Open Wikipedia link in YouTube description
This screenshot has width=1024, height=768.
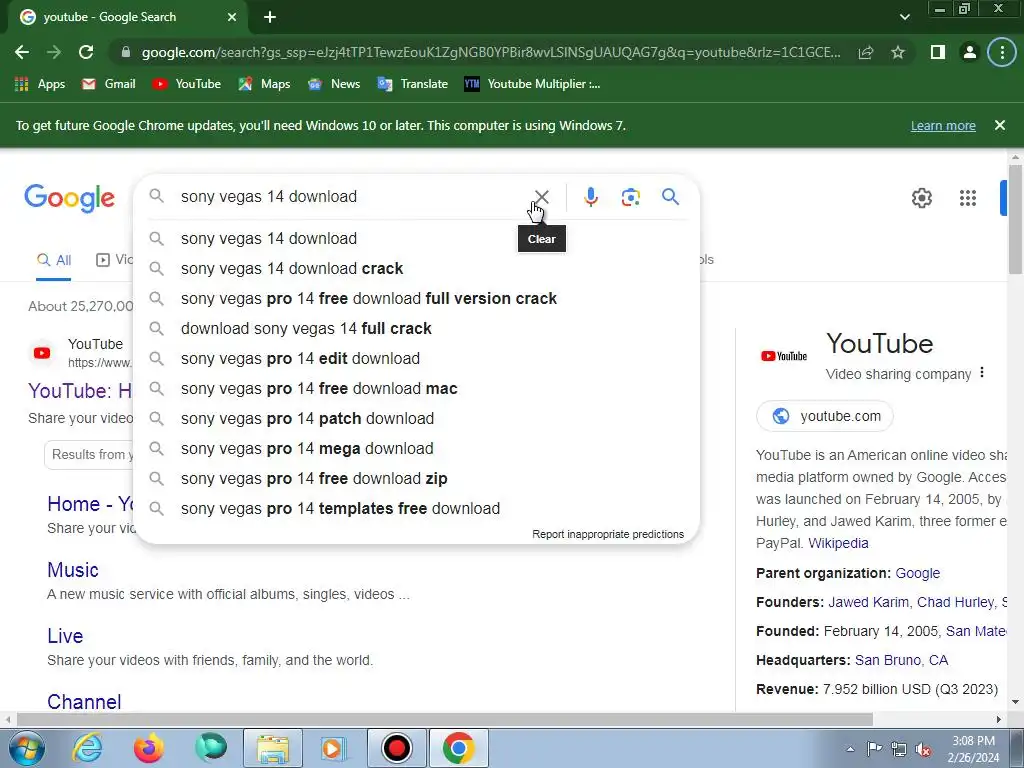(x=838, y=543)
